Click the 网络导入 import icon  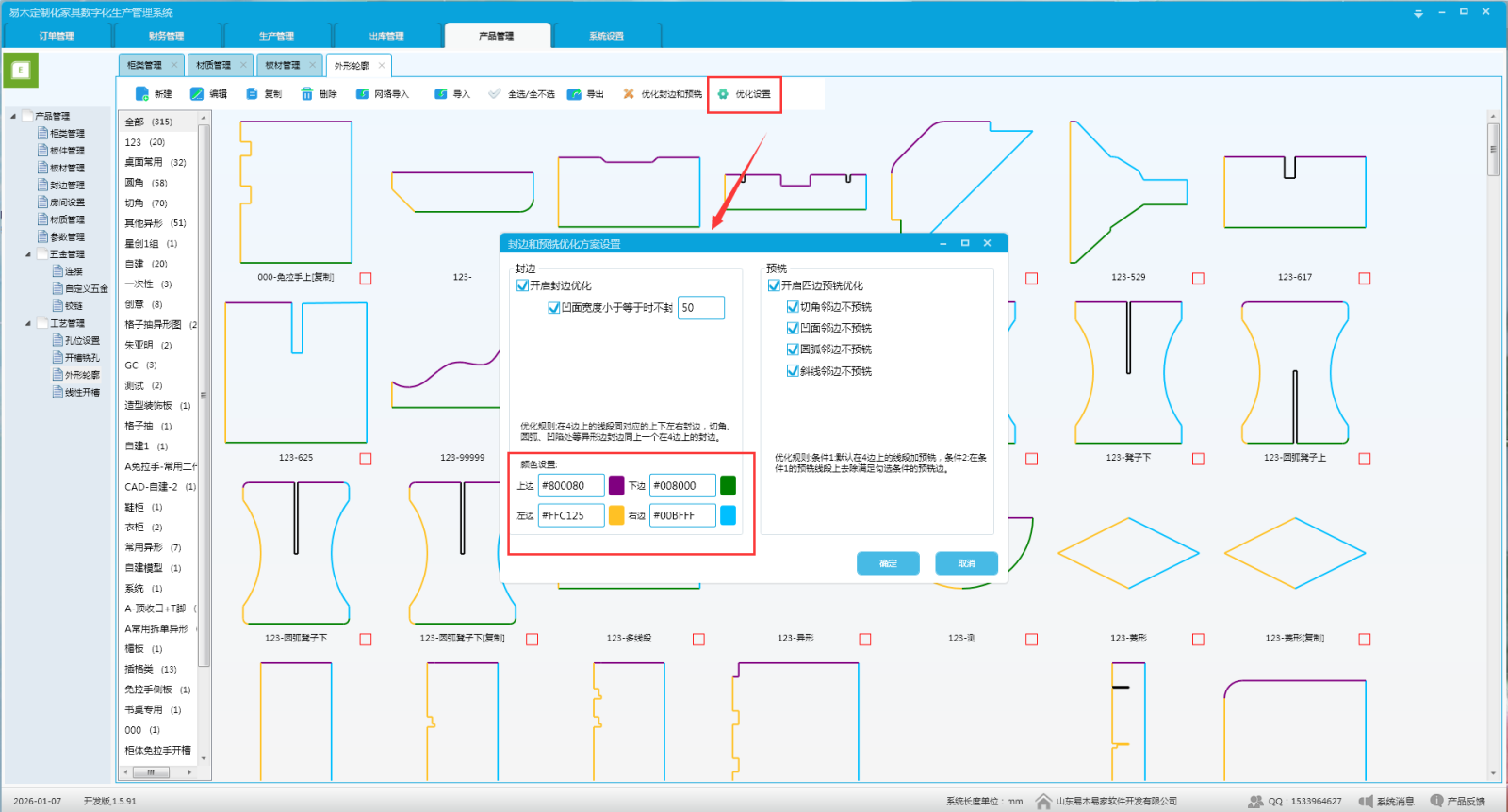(363, 94)
